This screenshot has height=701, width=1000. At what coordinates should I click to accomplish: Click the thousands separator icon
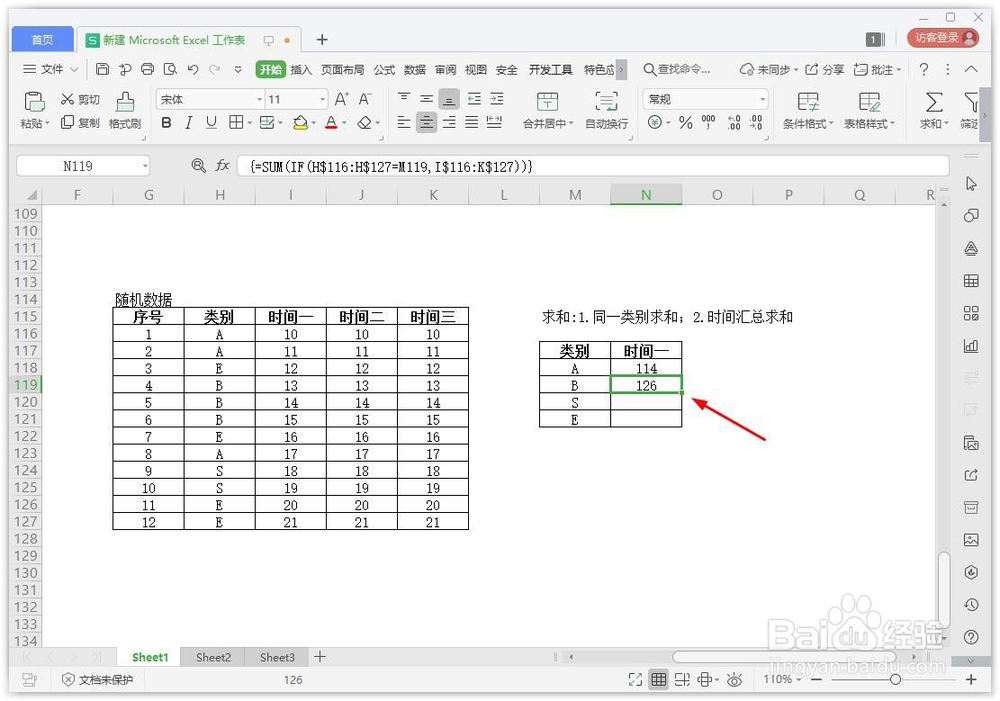pyautogui.click(x=709, y=122)
